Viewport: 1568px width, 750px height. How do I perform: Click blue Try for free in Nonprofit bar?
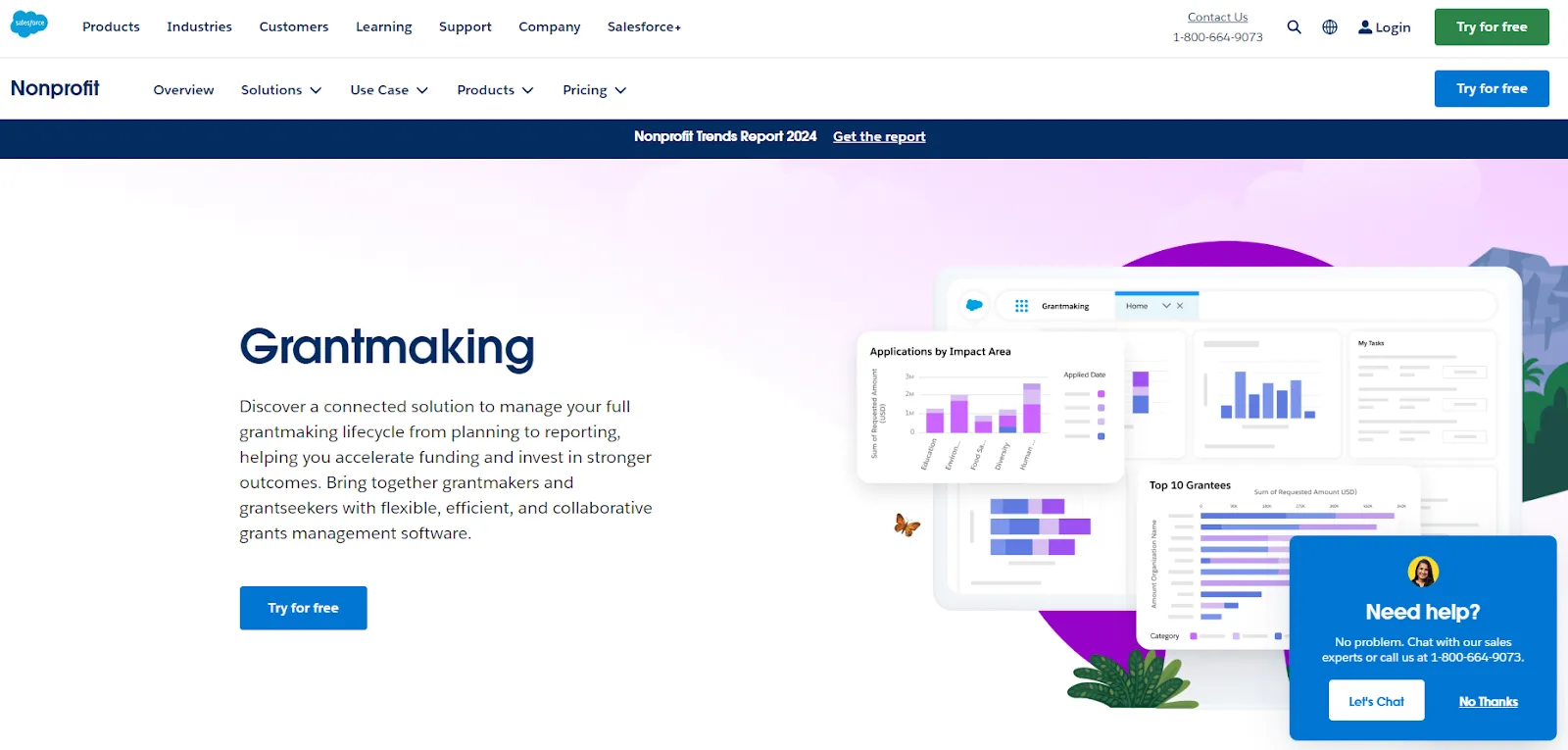click(x=1492, y=88)
